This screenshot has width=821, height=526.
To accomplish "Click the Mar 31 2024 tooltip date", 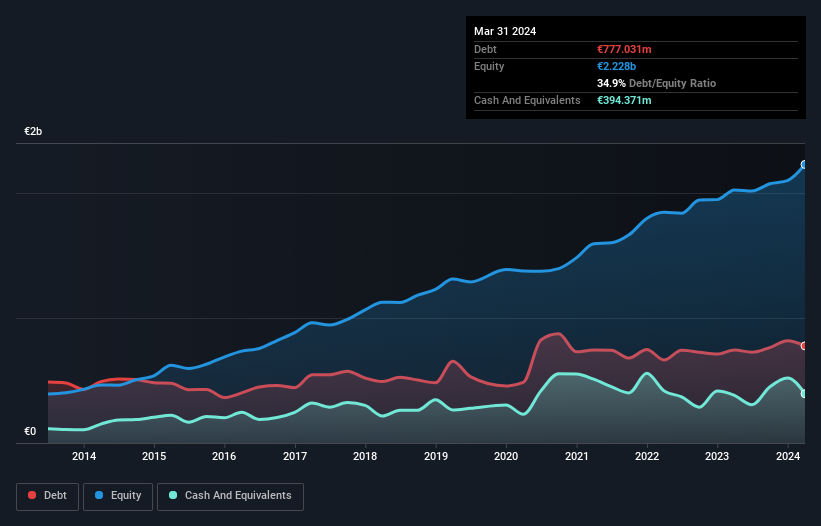I will point(505,31).
